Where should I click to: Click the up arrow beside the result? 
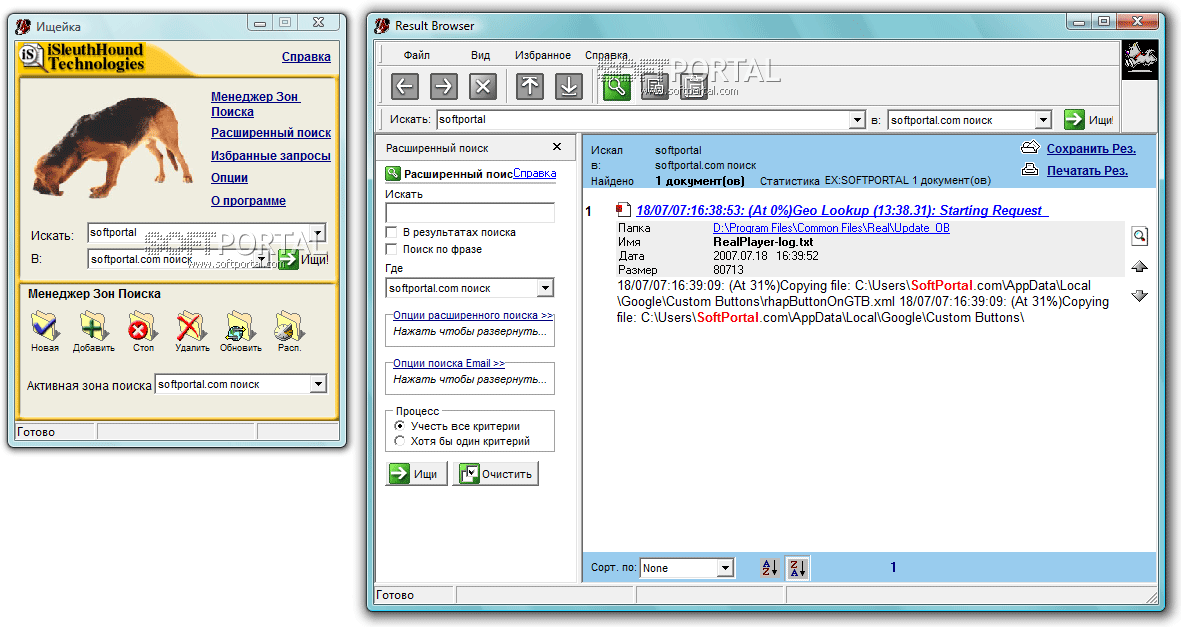[x=1140, y=266]
